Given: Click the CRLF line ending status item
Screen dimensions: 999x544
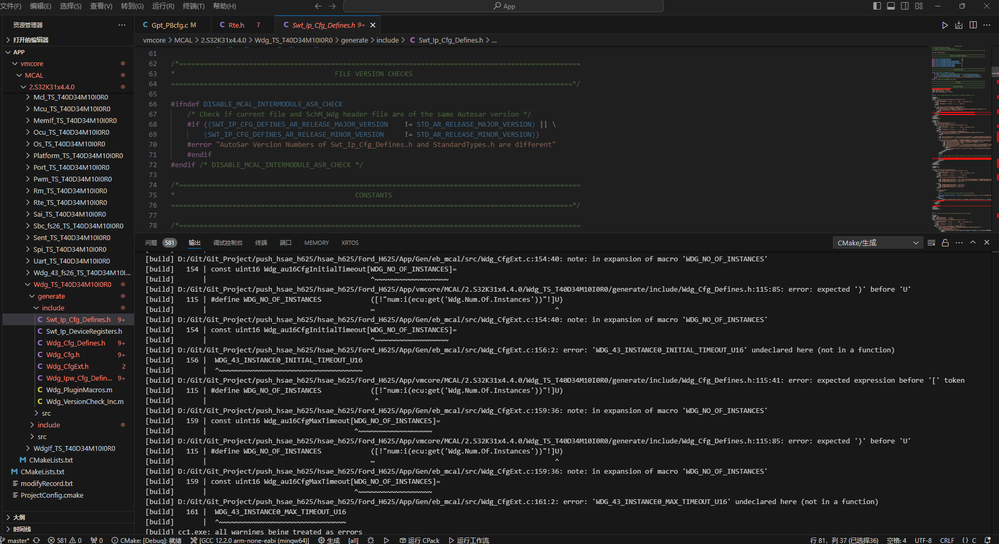Looking at the screenshot, I should tap(947, 540).
